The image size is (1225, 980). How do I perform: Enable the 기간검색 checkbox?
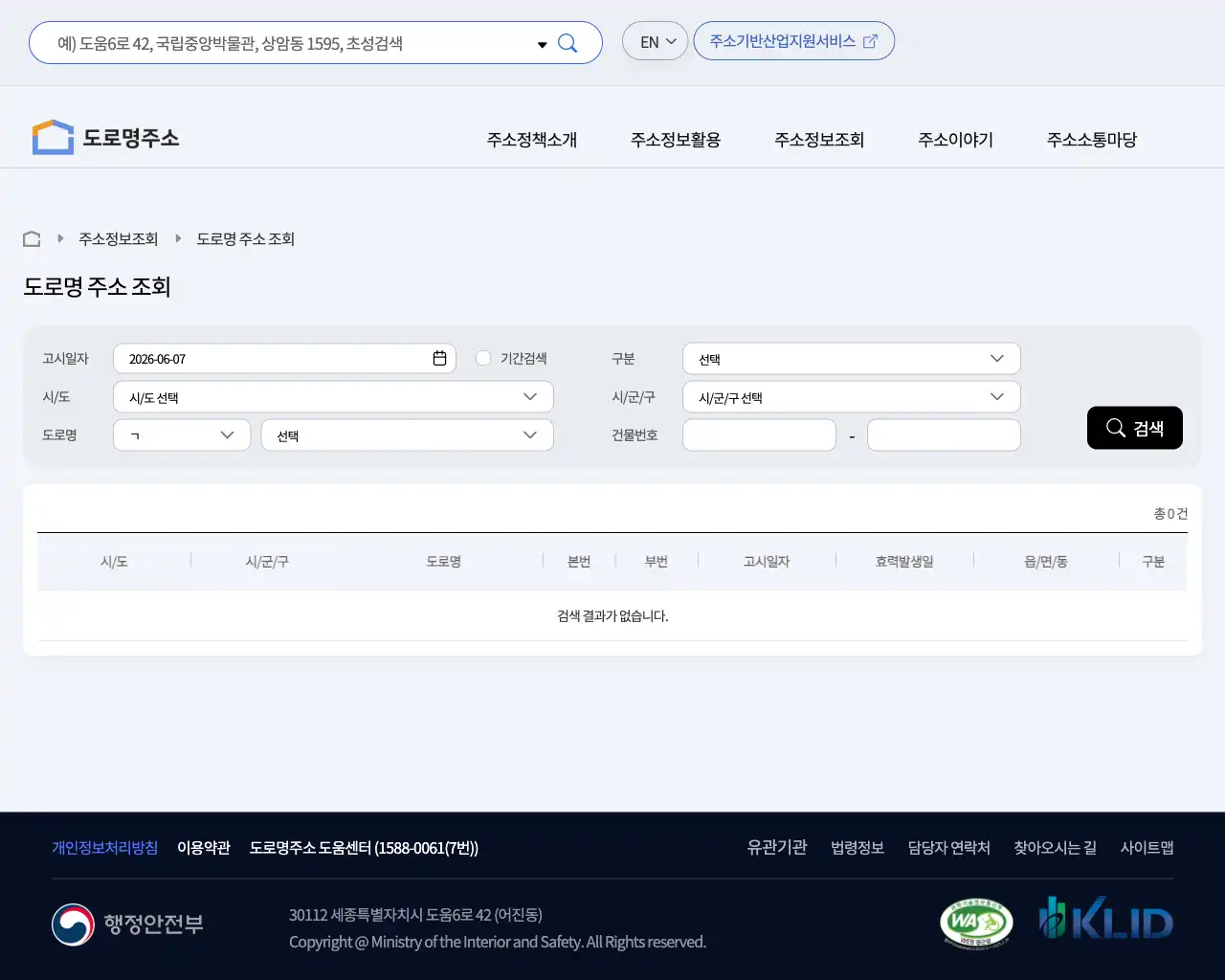point(483,358)
